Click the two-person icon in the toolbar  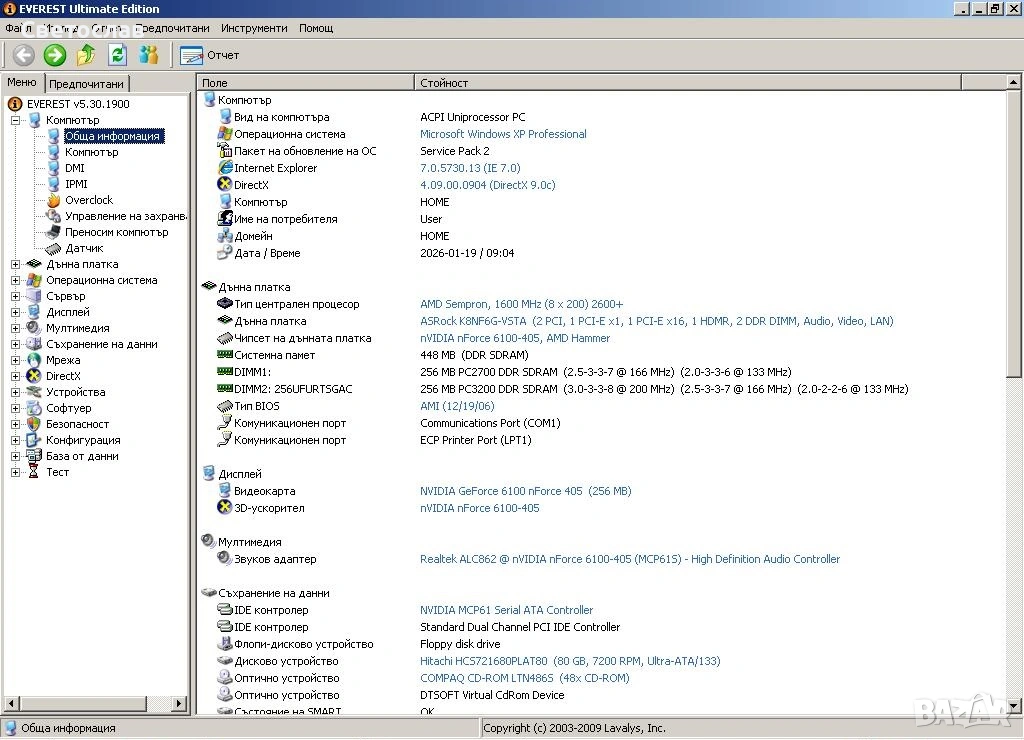point(149,55)
